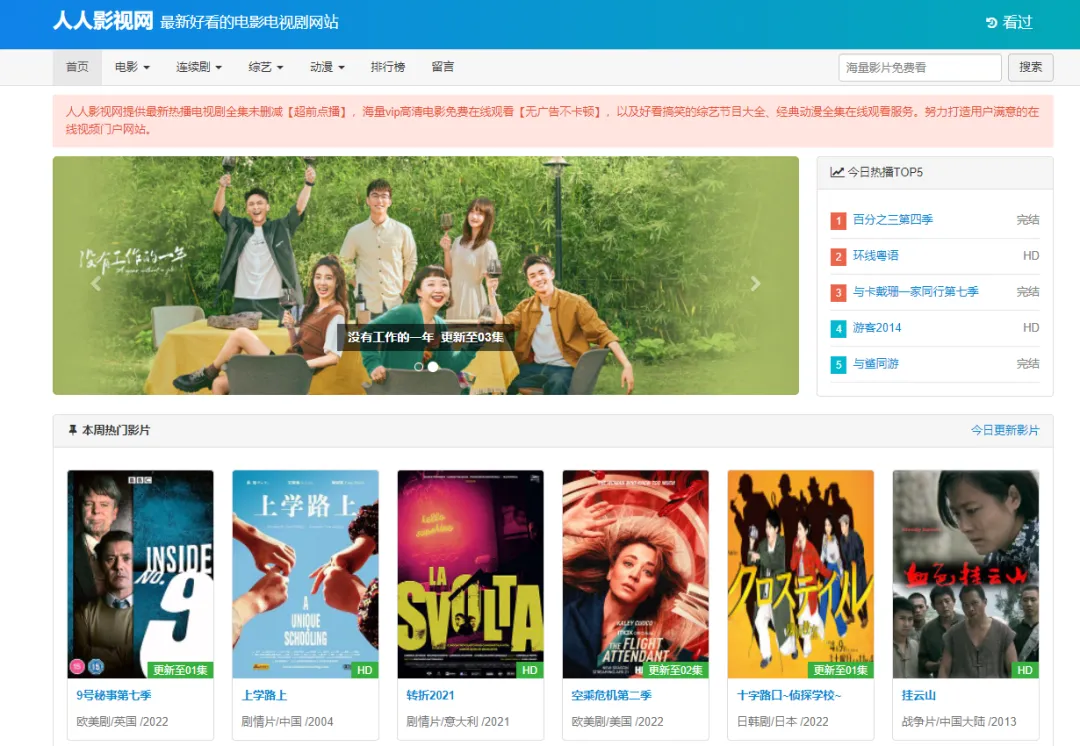Open the 挂云山 title link

point(919,696)
